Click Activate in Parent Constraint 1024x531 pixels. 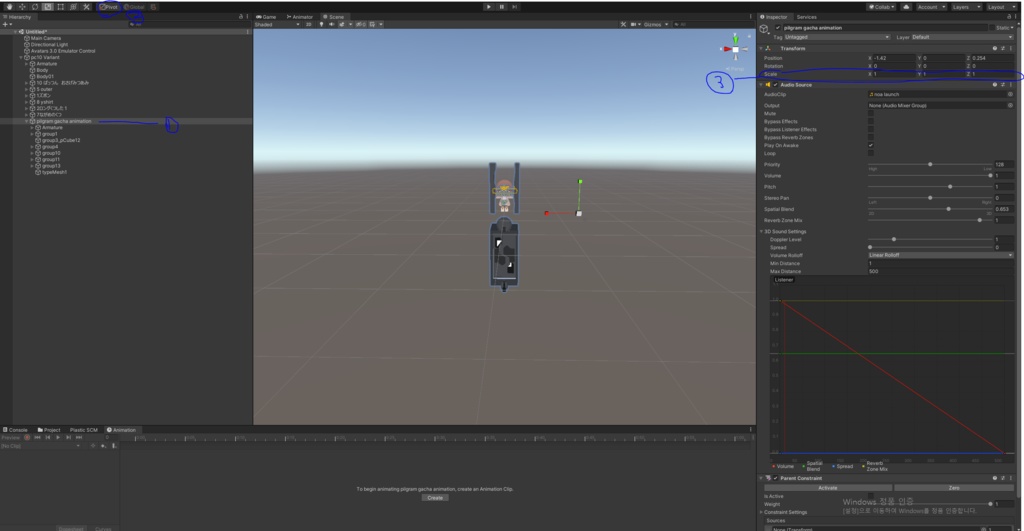(x=827, y=488)
